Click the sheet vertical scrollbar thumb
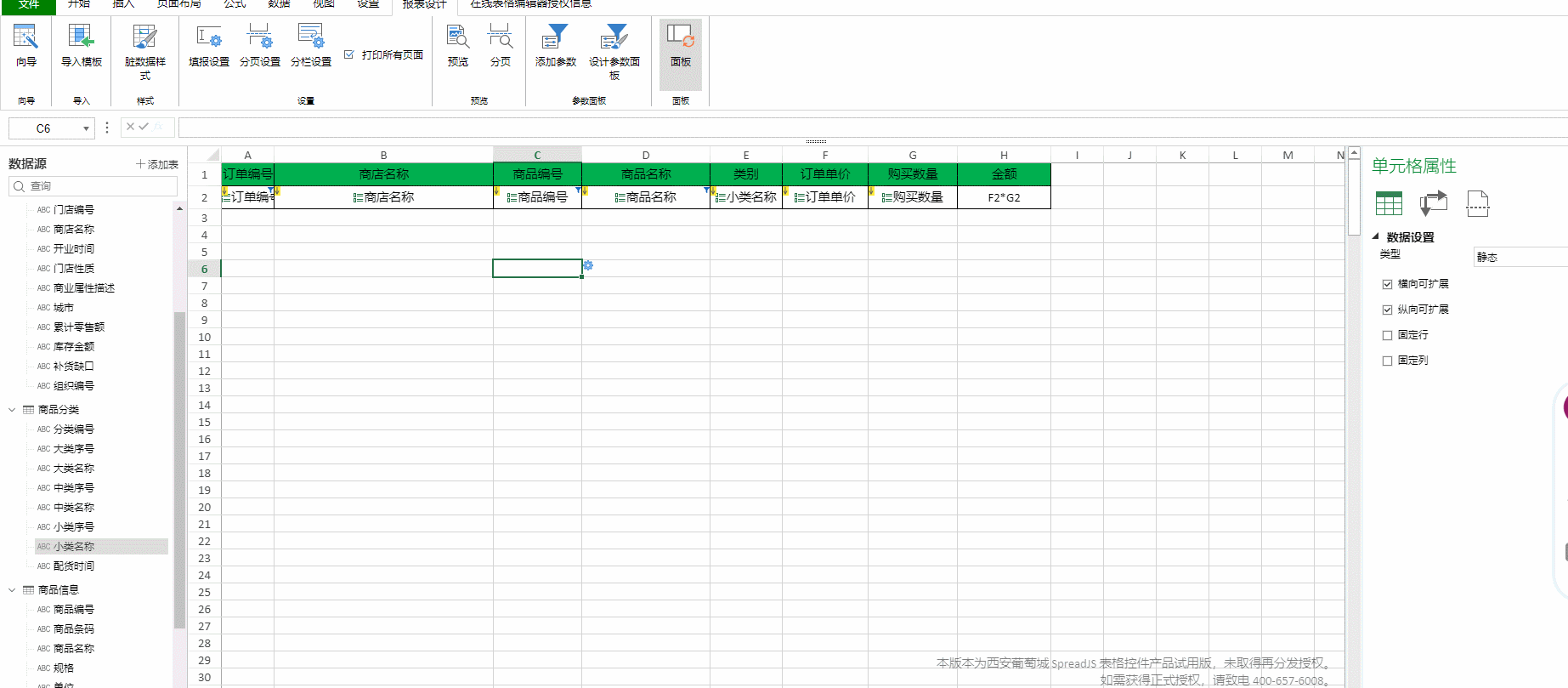 pyautogui.click(x=1354, y=197)
